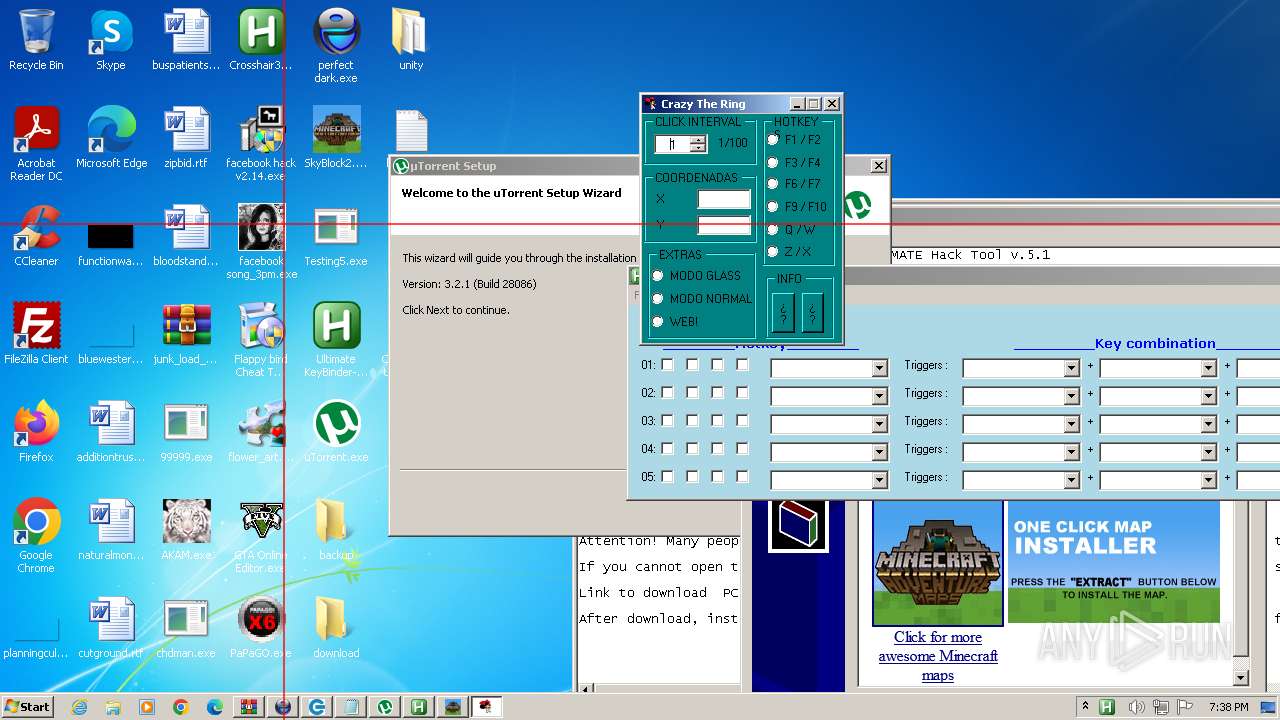
Task: Click for more awesome Minecraft maps link
Action: pyautogui.click(x=938, y=656)
